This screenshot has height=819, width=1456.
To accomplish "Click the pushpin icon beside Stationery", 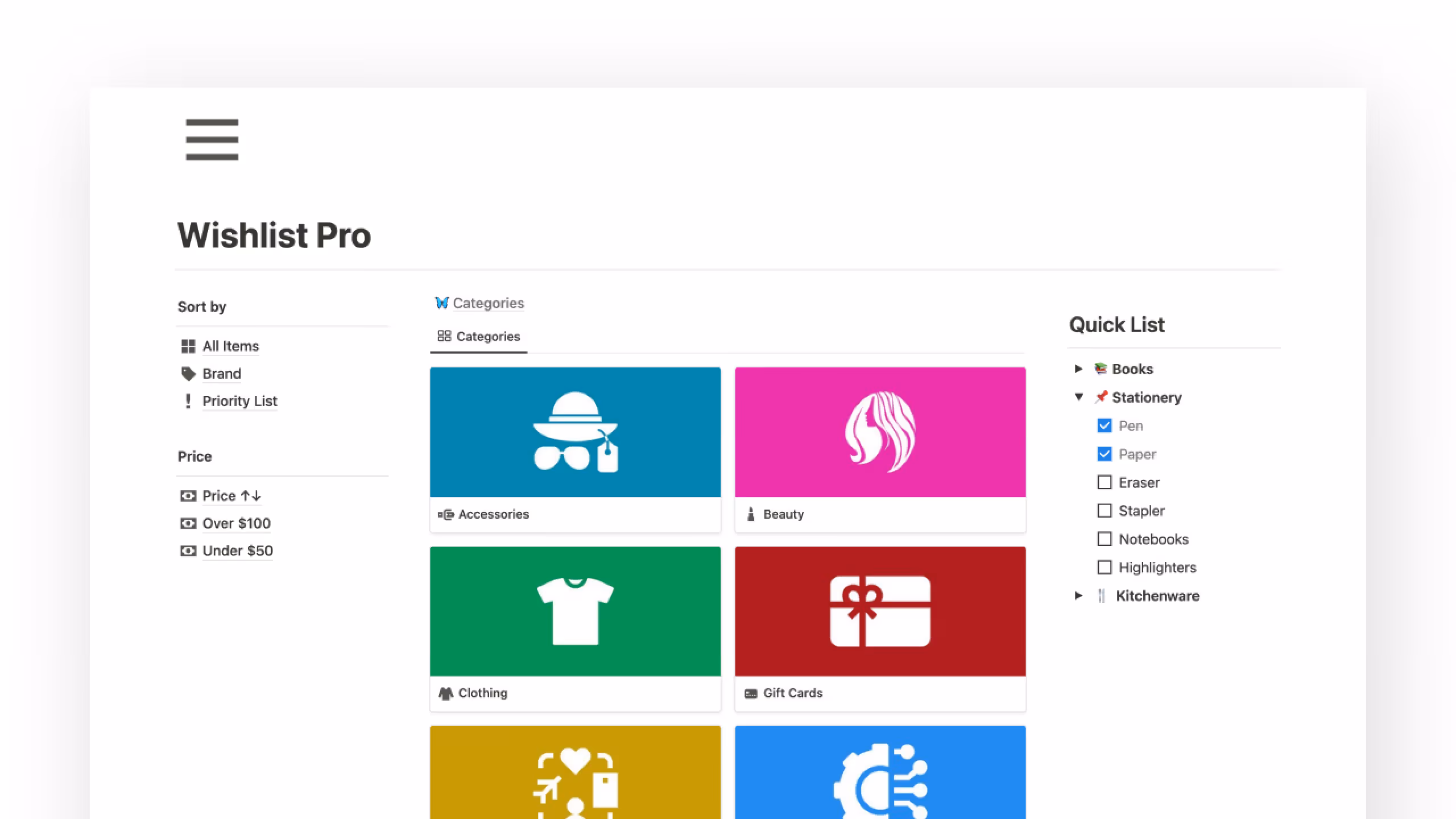I will [1101, 397].
